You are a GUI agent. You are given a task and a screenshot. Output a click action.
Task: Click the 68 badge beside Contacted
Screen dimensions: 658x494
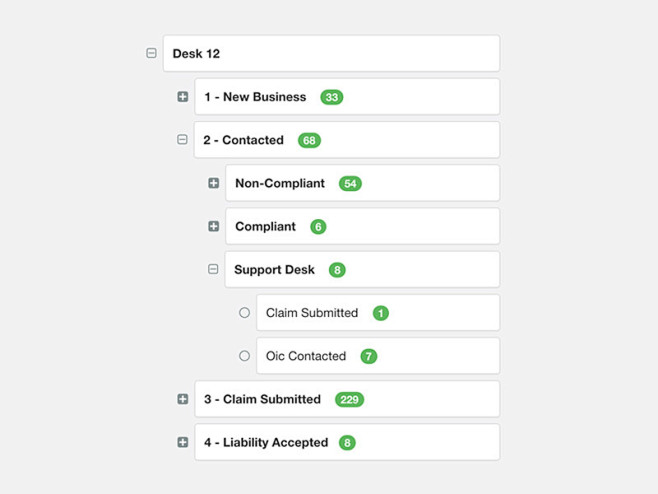pyautogui.click(x=309, y=140)
